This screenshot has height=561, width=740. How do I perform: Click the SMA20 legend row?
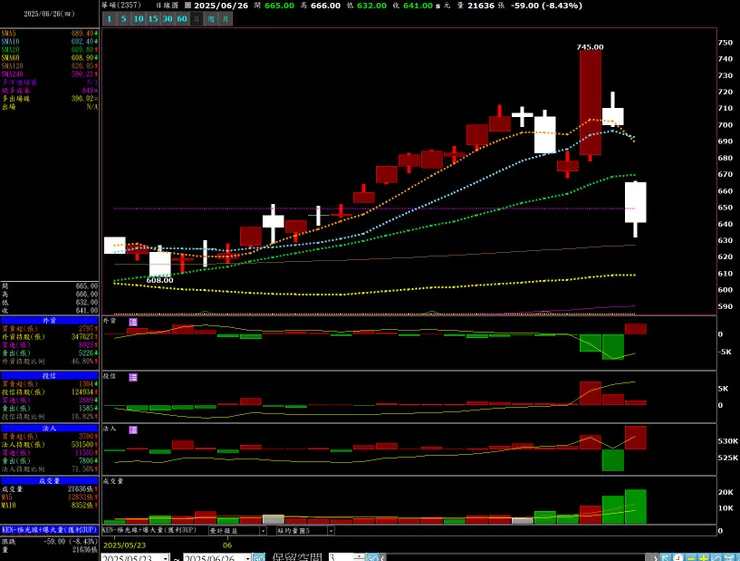click(x=50, y=50)
